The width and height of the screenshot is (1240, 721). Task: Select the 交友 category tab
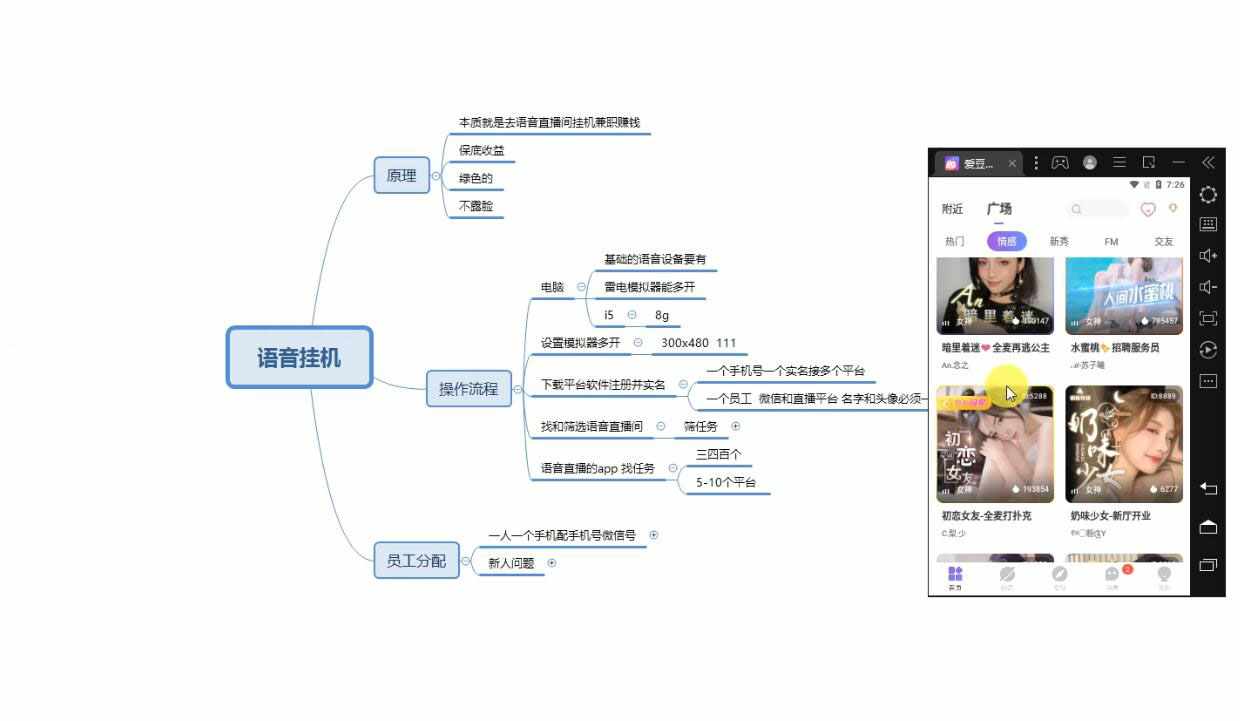pos(1163,241)
